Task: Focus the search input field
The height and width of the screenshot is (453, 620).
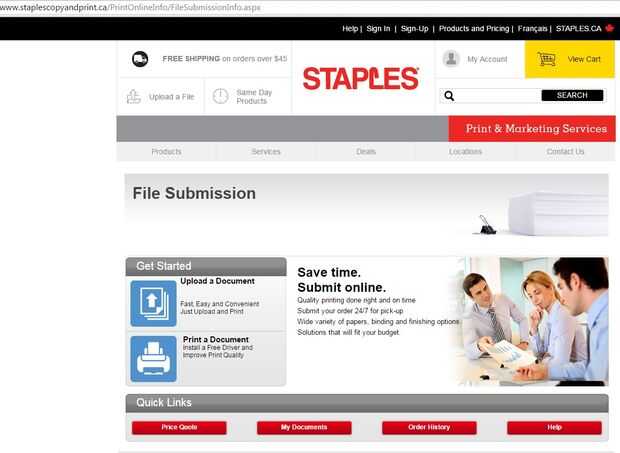Action: [x=497, y=96]
